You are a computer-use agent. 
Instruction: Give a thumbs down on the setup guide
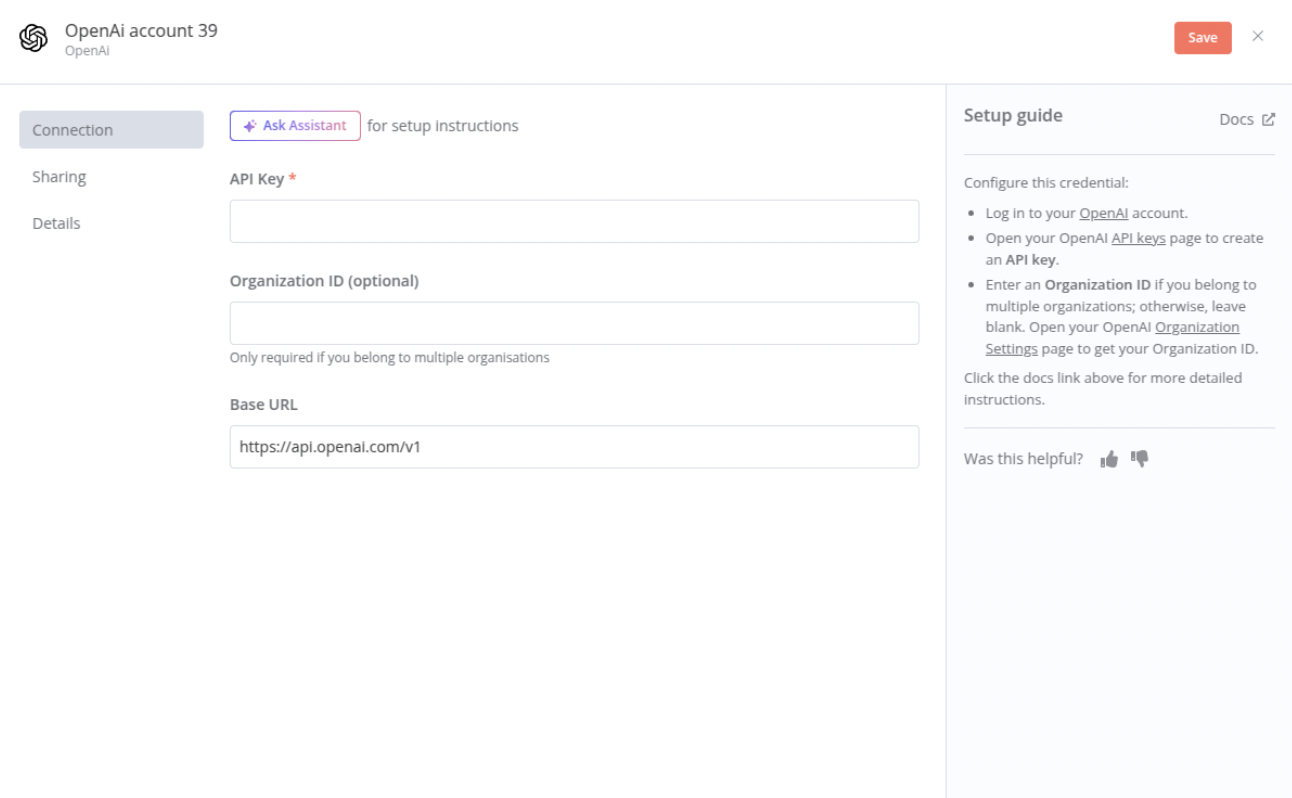click(x=1138, y=458)
